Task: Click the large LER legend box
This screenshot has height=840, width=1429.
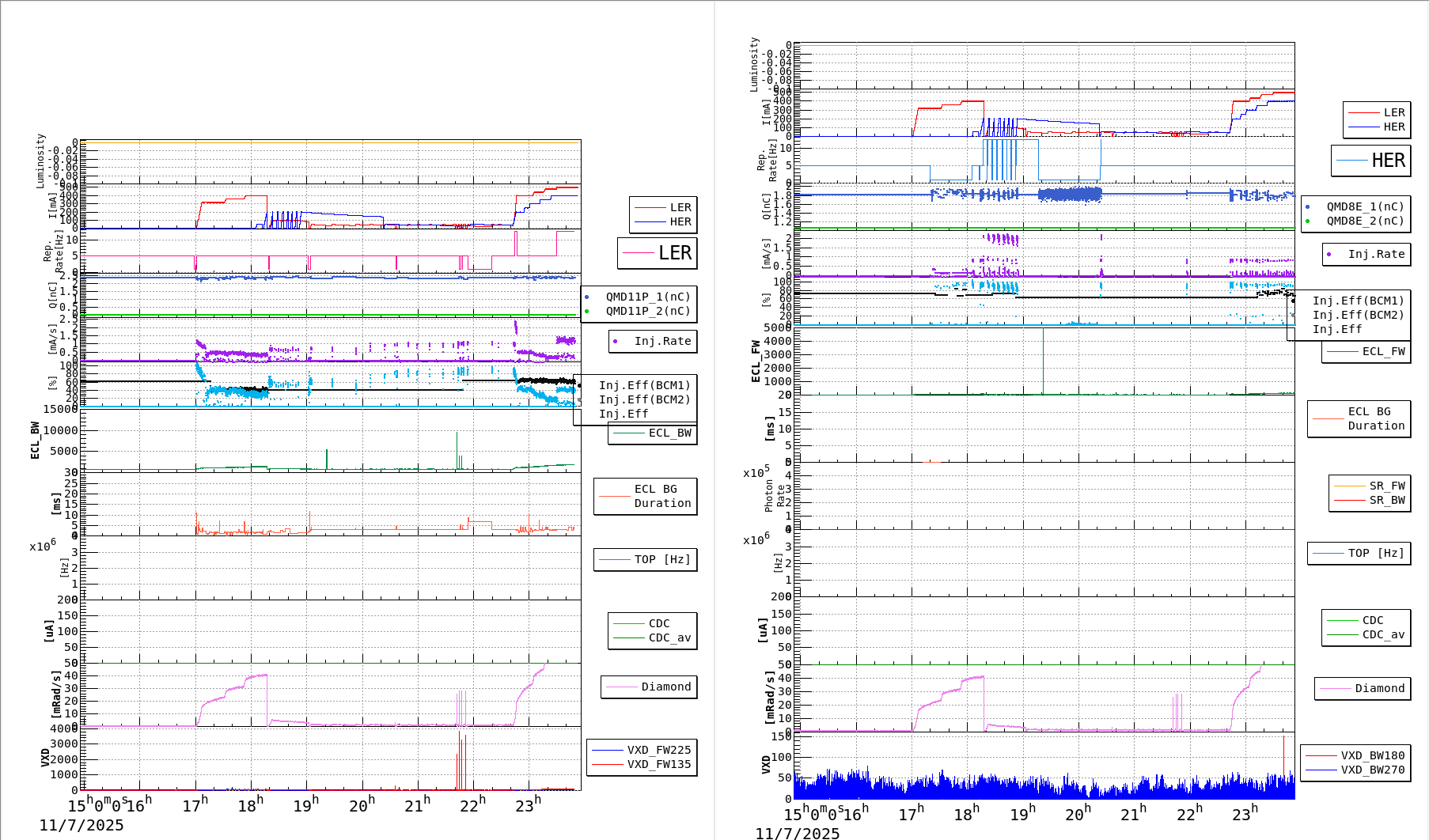Action: pyautogui.click(x=657, y=253)
